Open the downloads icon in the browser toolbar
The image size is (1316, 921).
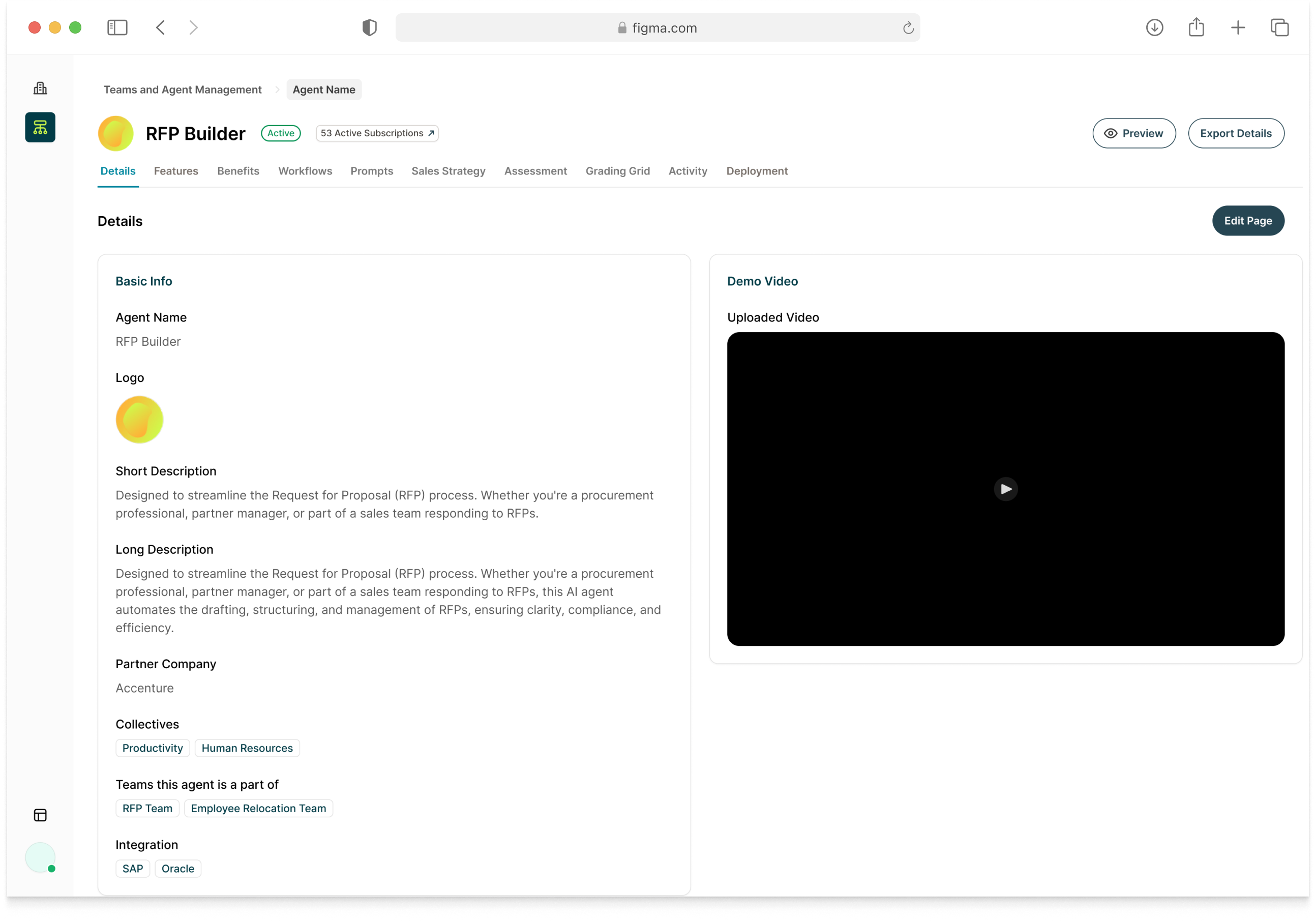[1154, 27]
